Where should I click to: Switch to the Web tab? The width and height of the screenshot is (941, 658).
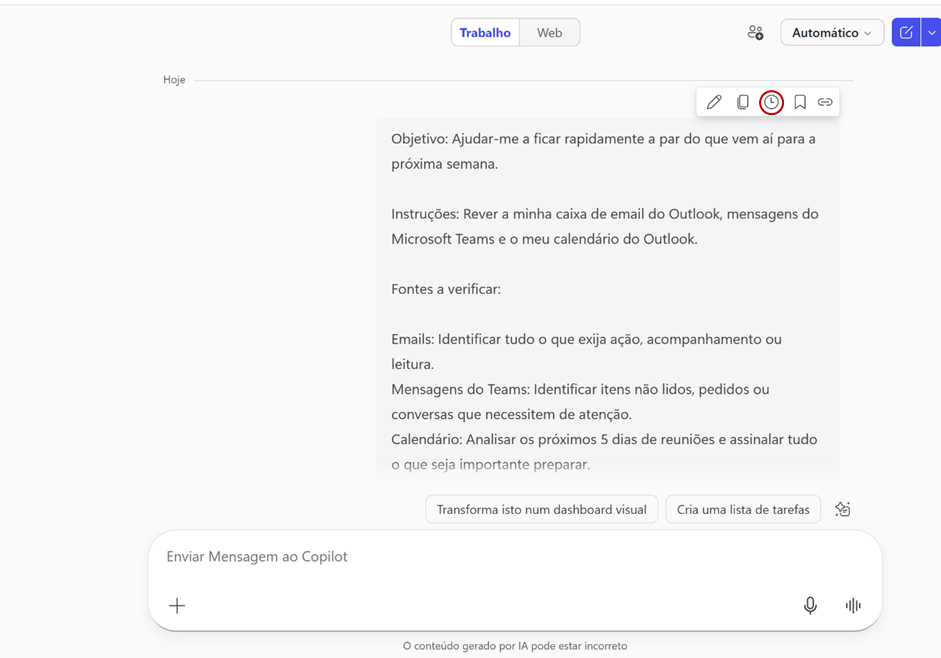coord(549,33)
